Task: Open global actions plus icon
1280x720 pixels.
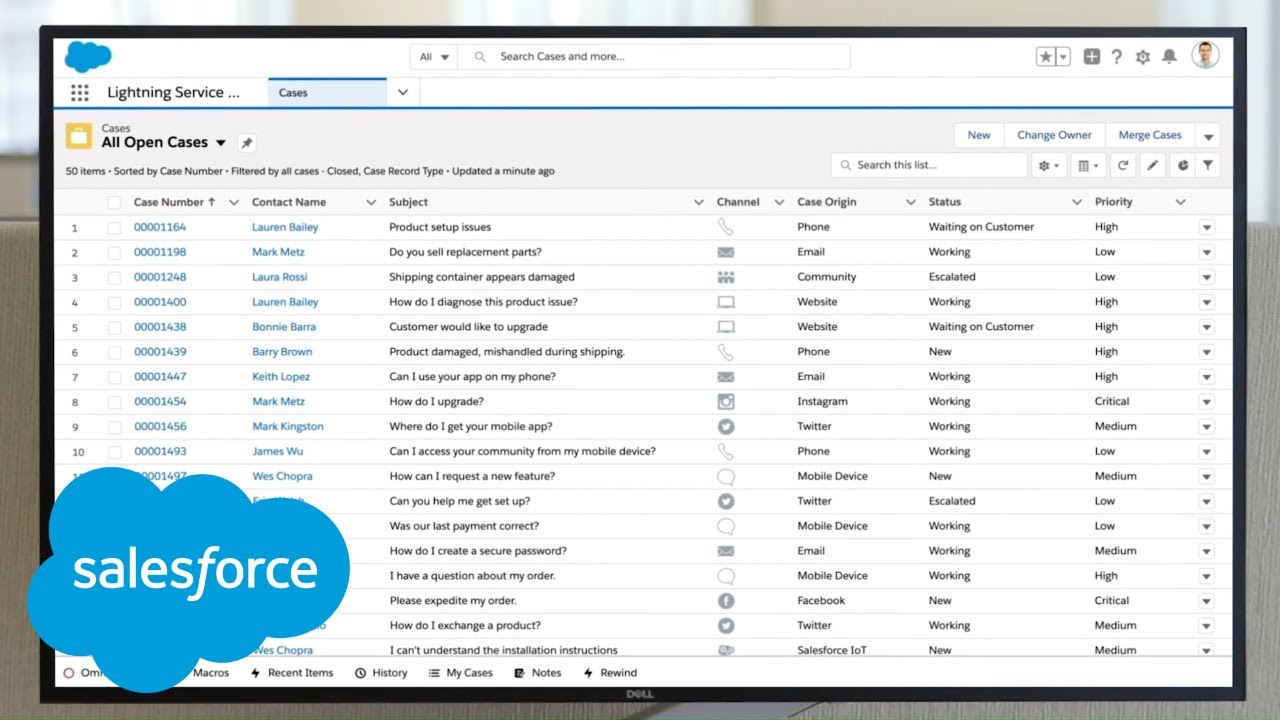Action: click(x=1091, y=57)
